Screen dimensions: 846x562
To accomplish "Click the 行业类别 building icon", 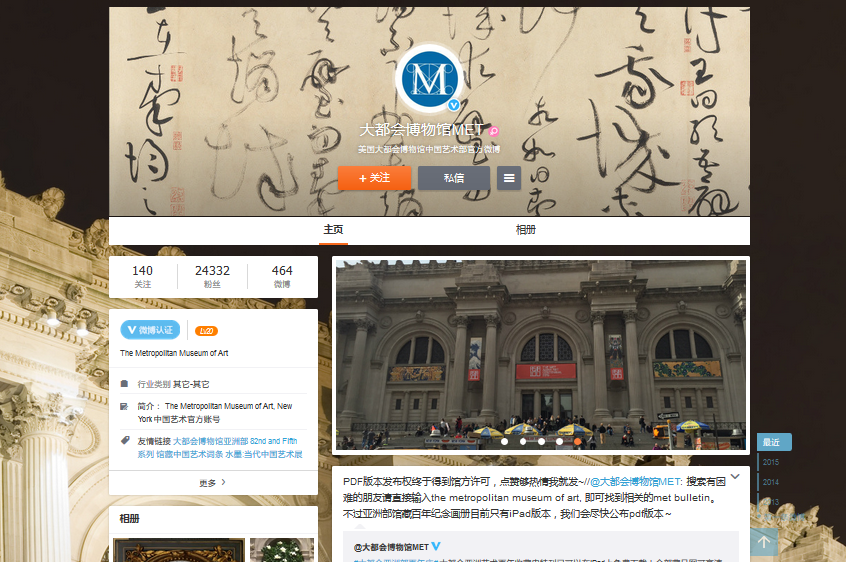I will point(125,384).
